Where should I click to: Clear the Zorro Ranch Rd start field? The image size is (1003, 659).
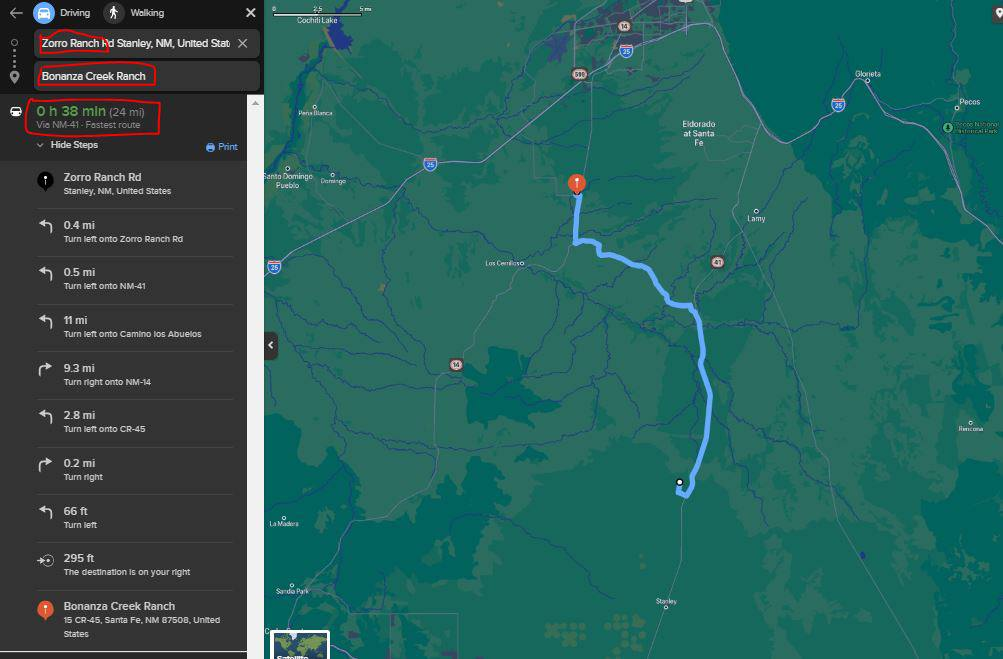[242, 44]
